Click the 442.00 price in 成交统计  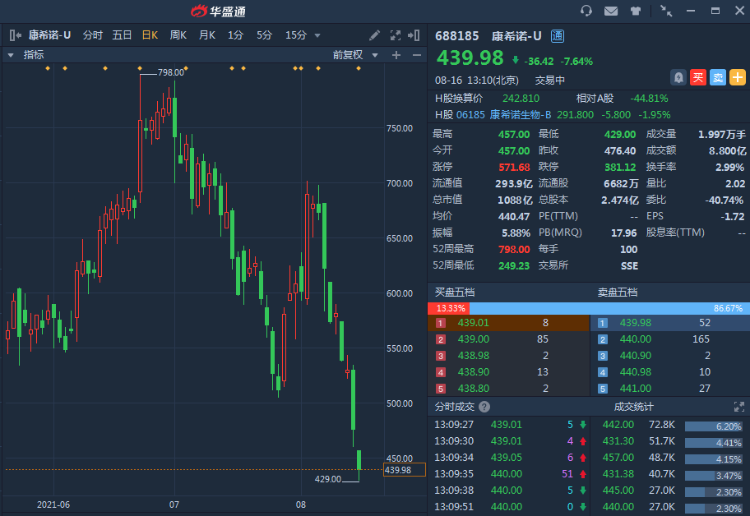tap(618, 425)
